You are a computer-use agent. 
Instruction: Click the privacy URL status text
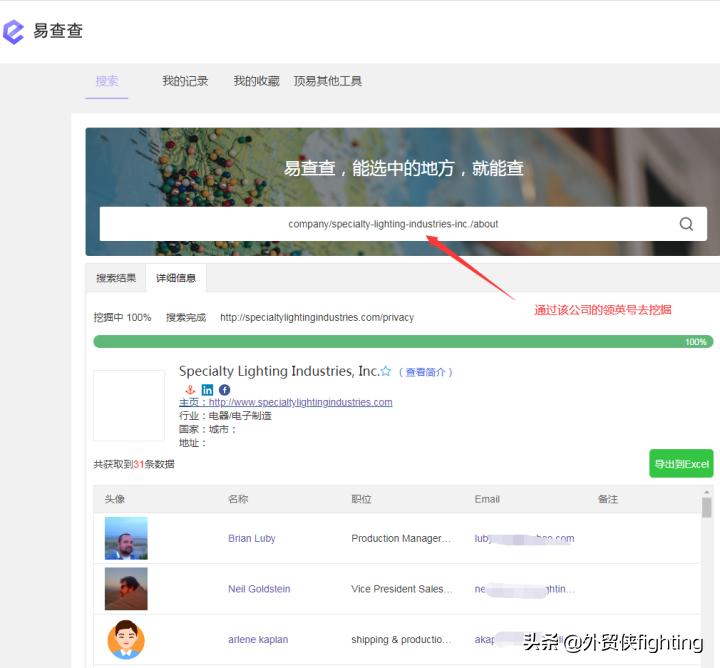point(317,317)
